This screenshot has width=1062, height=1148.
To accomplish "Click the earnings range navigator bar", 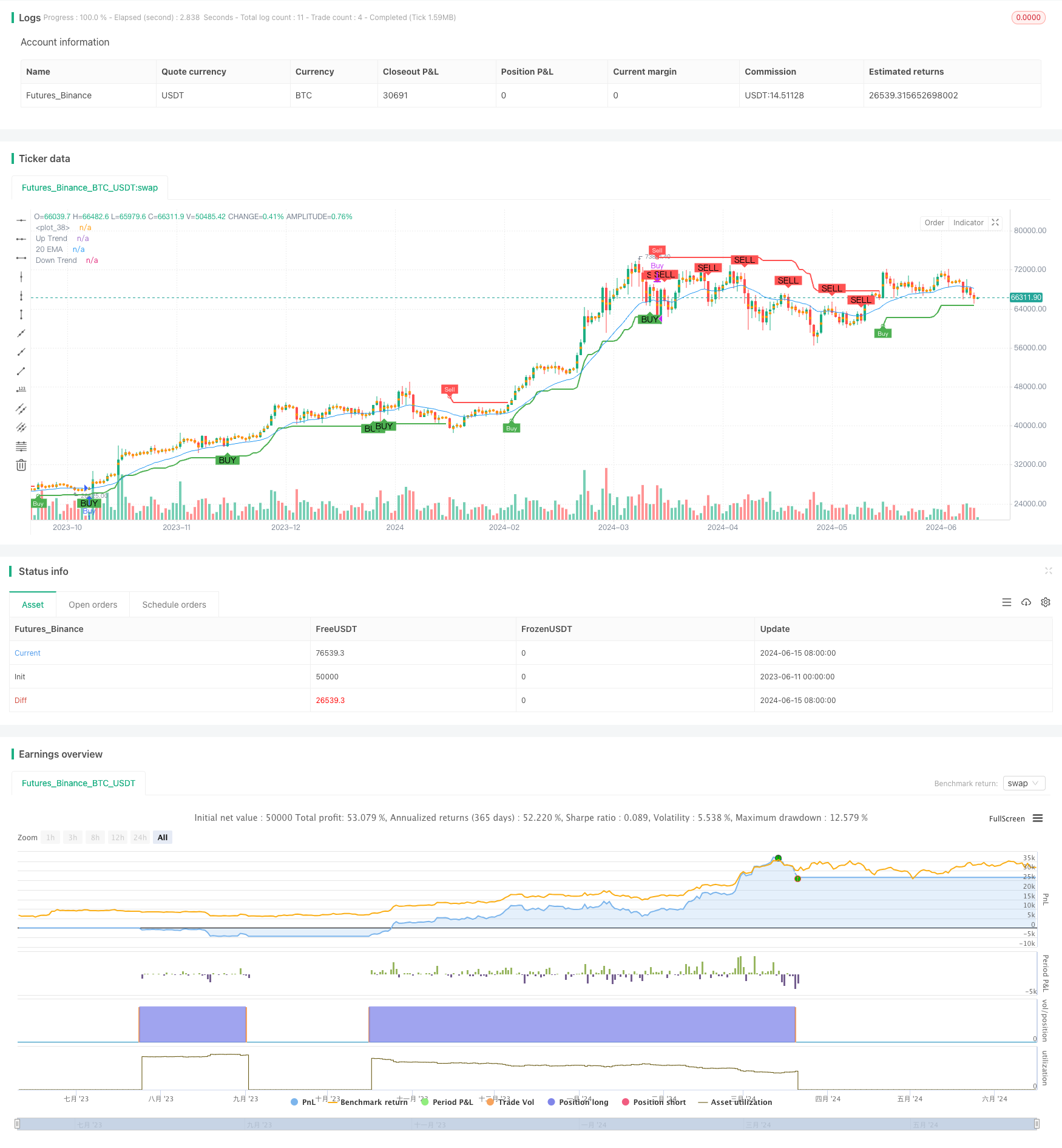I will (x=527, y=1124).
